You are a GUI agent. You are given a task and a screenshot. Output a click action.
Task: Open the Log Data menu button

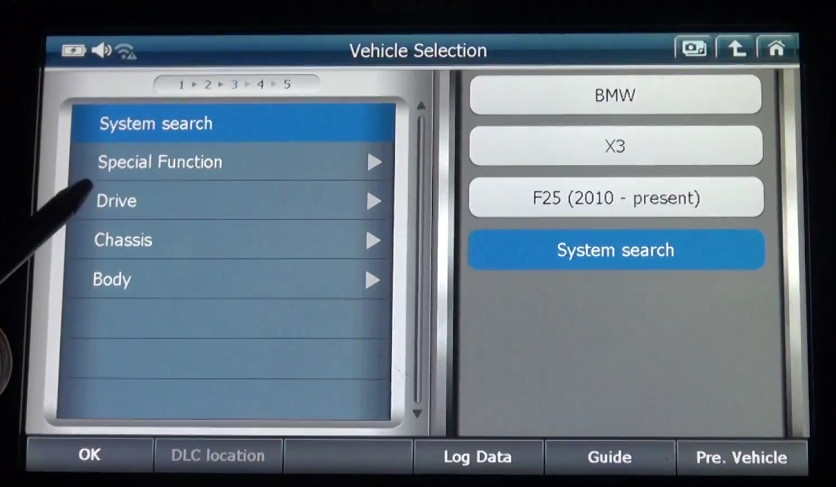(478, 457)
